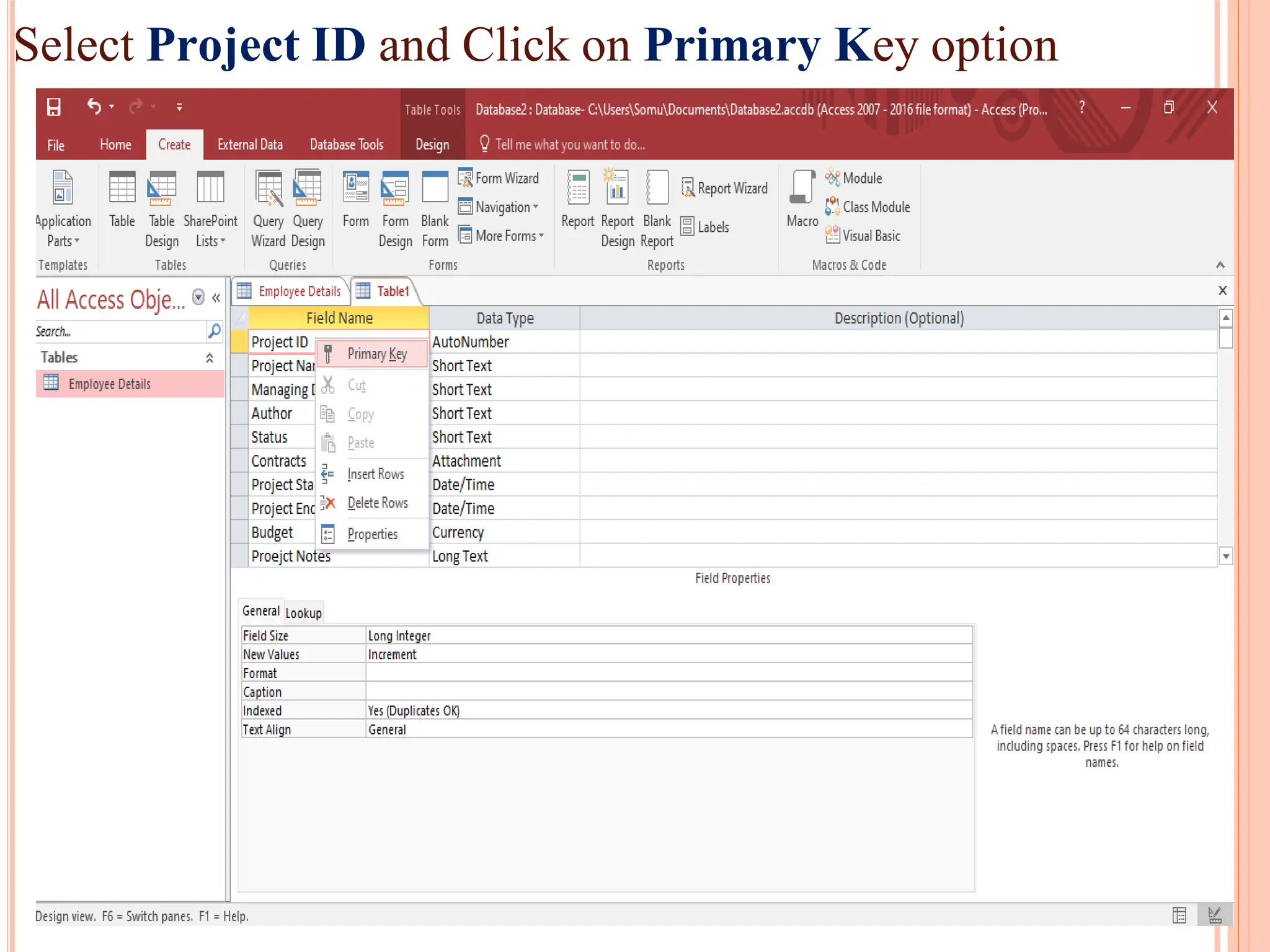Switch to the Home ribbon tab
Image resolution: width=1270 pixels, height=952 pixels.
115,144
